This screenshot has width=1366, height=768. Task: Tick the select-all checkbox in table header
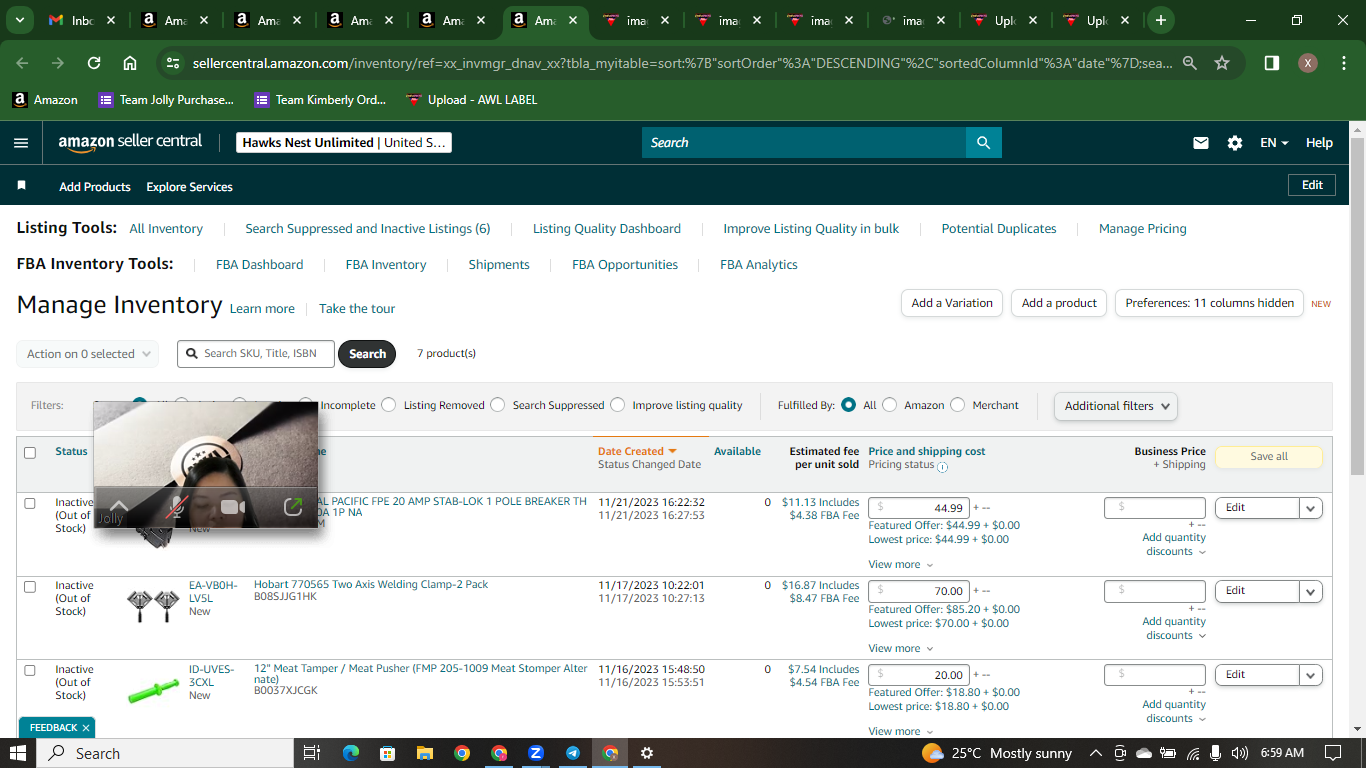coord(30,452)
